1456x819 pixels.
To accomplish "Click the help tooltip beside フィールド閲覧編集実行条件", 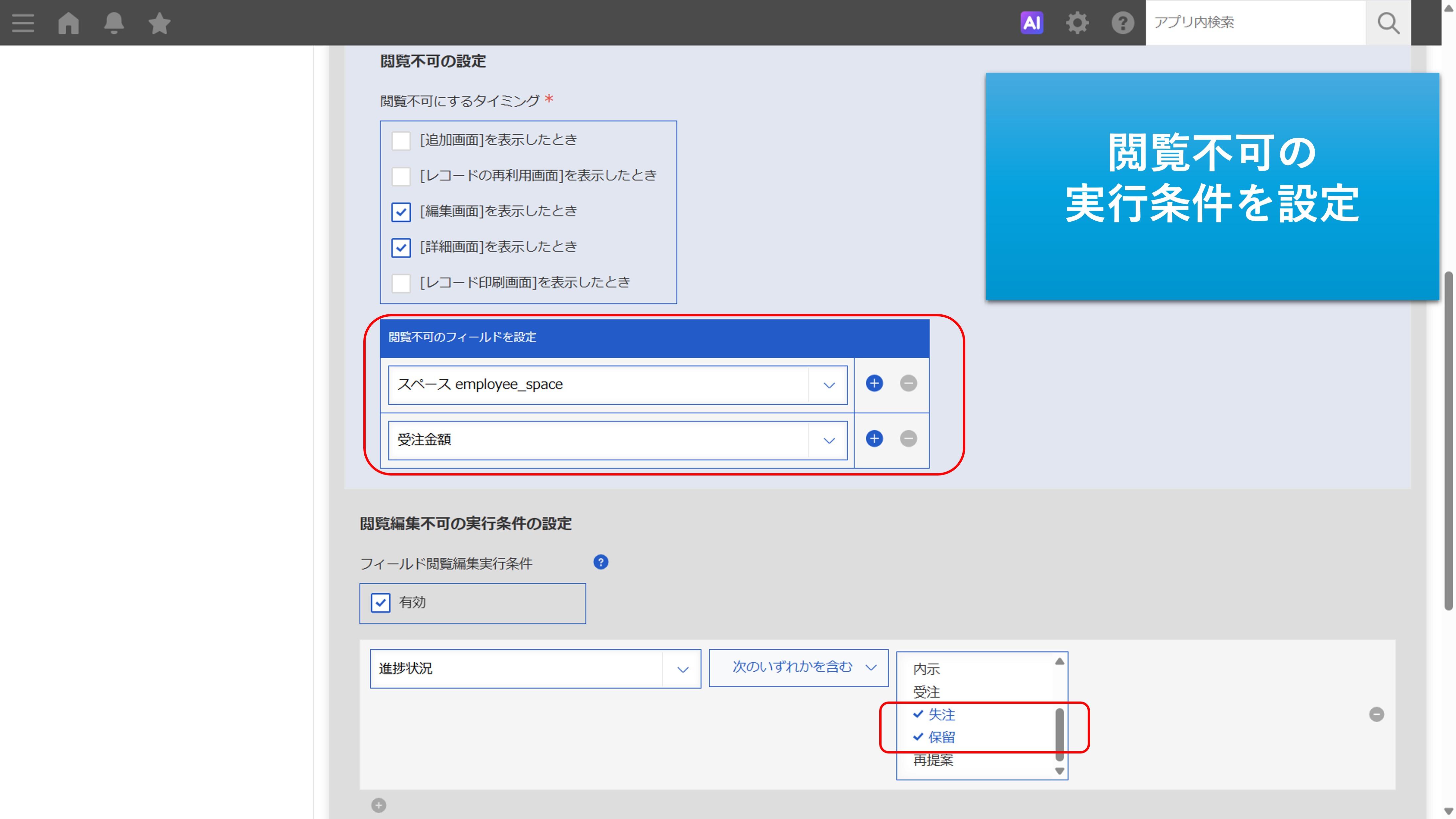I will tap(600, 562).
